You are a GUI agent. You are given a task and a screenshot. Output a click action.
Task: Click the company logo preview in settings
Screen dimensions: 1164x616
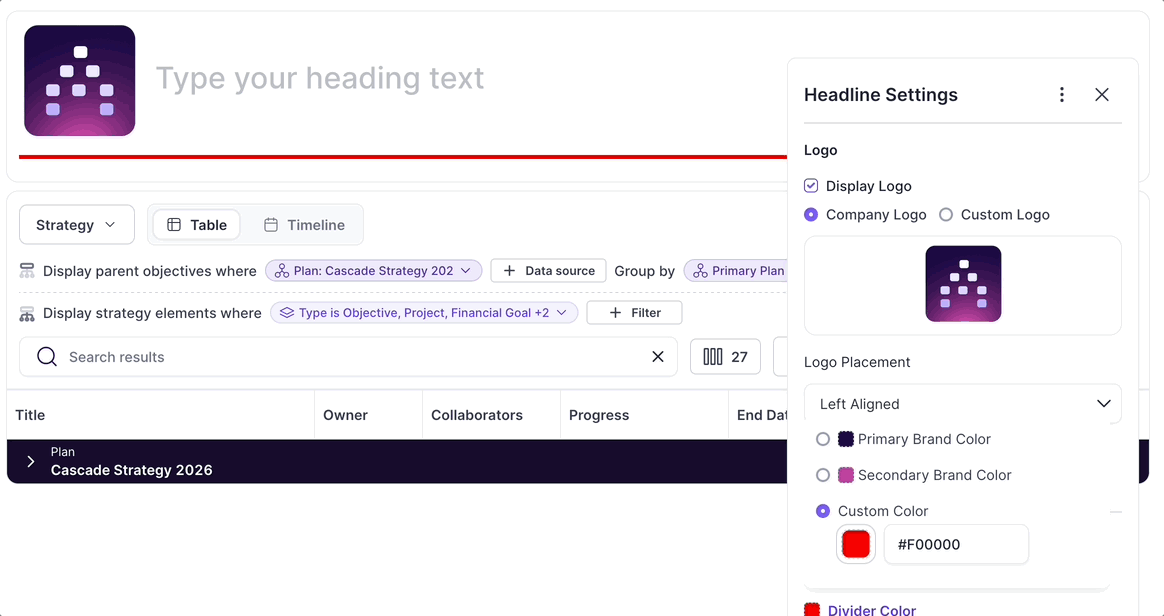click(963, 284)
